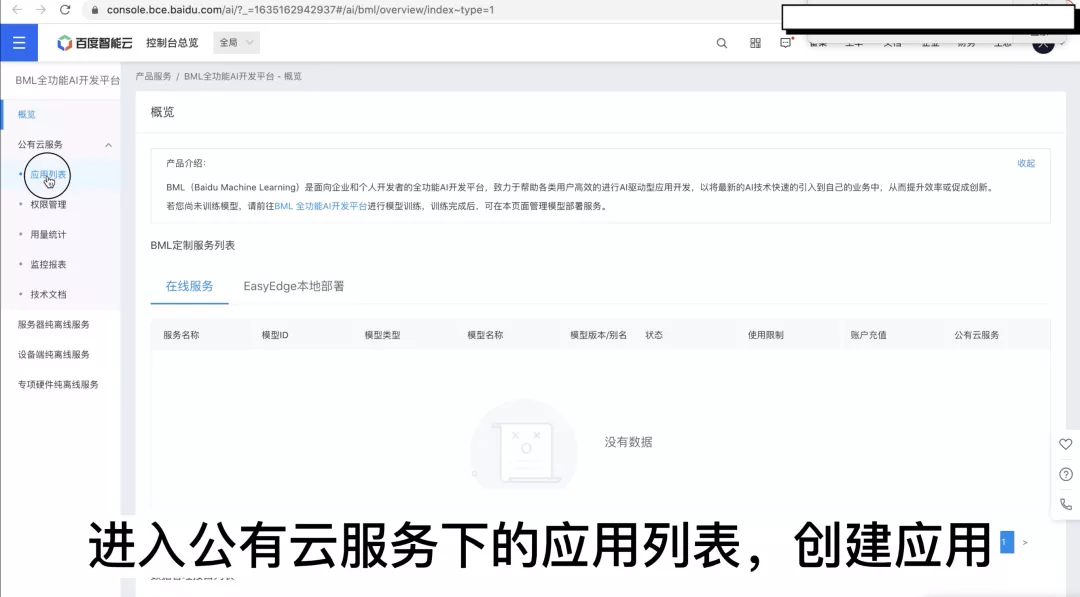This screenshot has width=1080, height=597.
Task: Open 服务器纯离线服务 in the sidebar
Action: (x=54, y=324)
